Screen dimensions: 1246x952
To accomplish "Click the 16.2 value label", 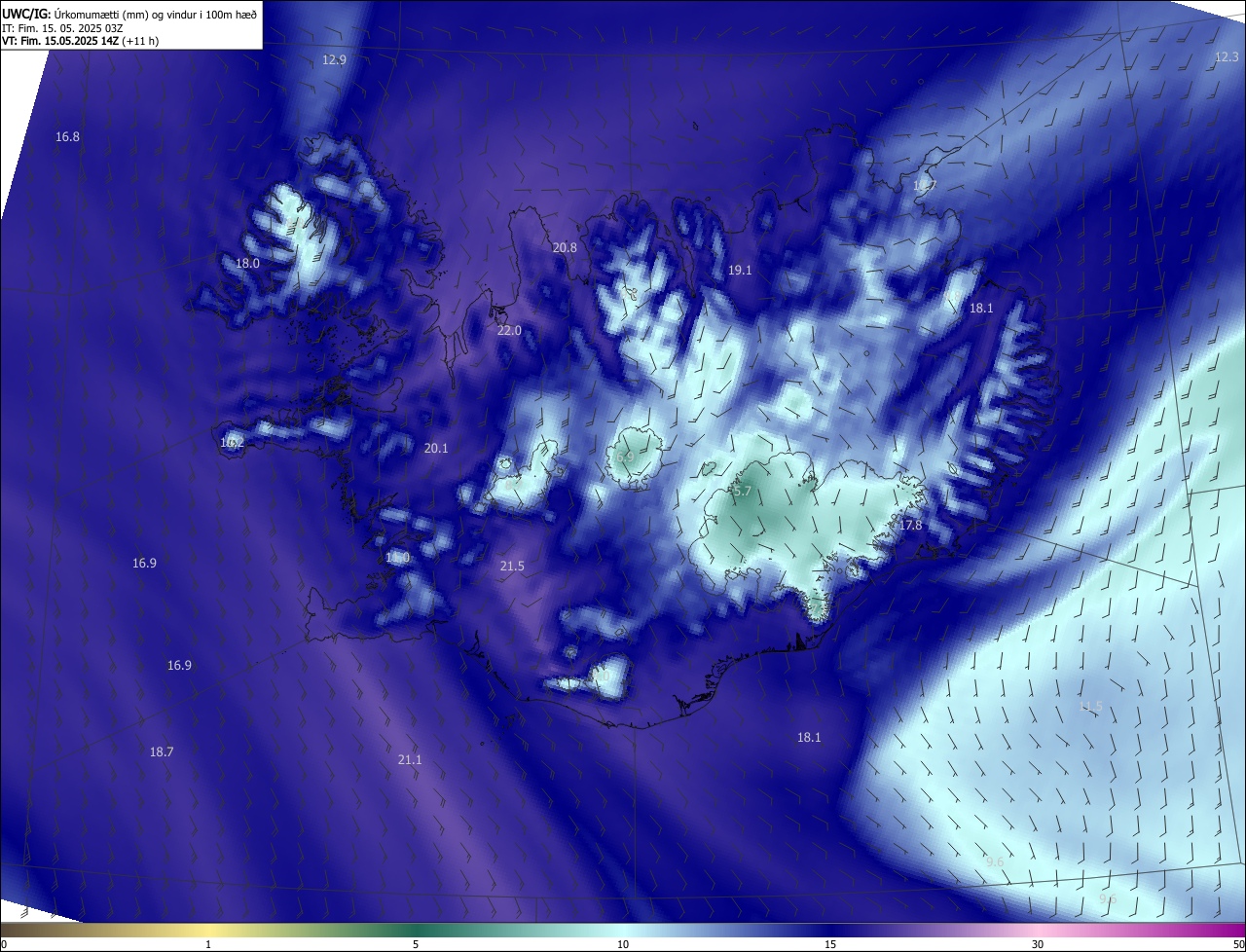I will coord(232,442).
